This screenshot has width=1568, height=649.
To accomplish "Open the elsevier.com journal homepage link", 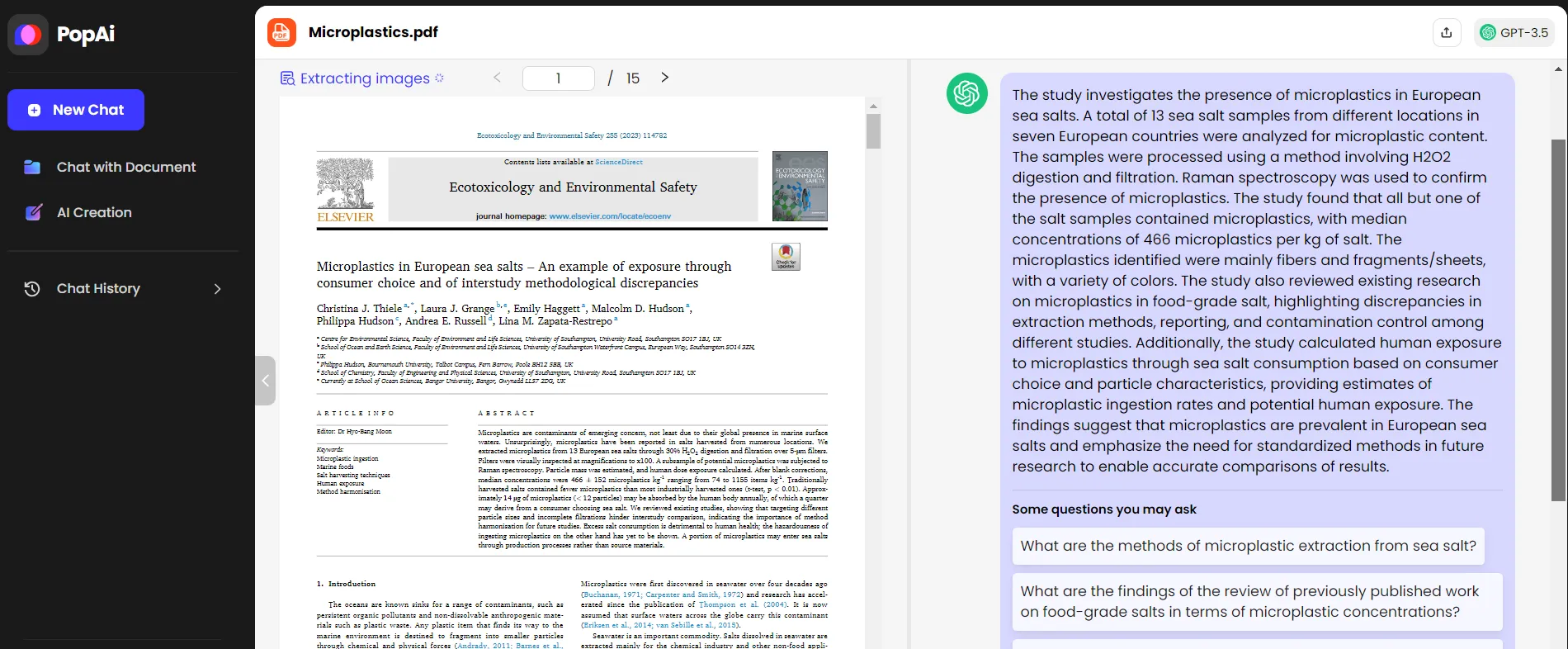I will tap(610, 216).
